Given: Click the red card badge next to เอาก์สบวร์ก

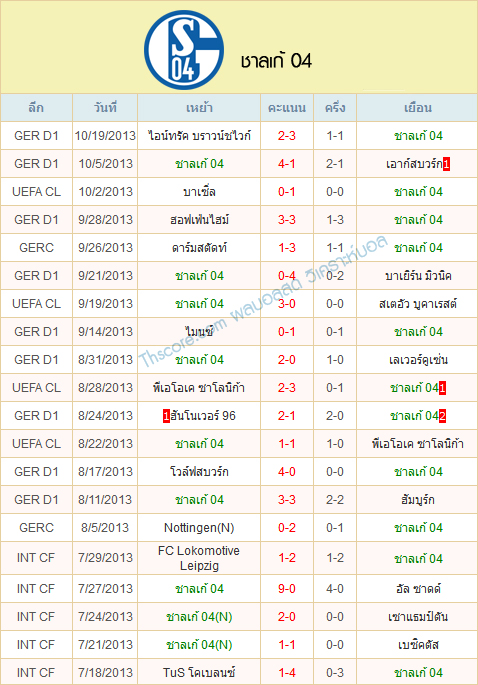Looking at the screenshot, I should 446,164.
